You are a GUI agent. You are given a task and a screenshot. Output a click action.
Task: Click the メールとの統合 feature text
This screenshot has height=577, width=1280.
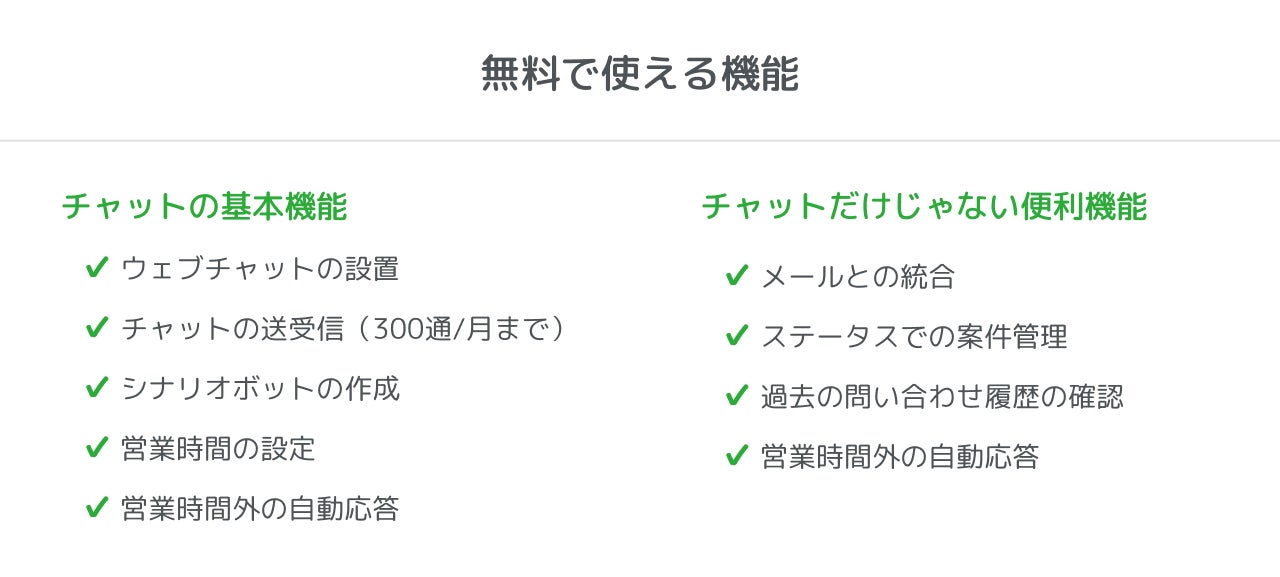858,277
